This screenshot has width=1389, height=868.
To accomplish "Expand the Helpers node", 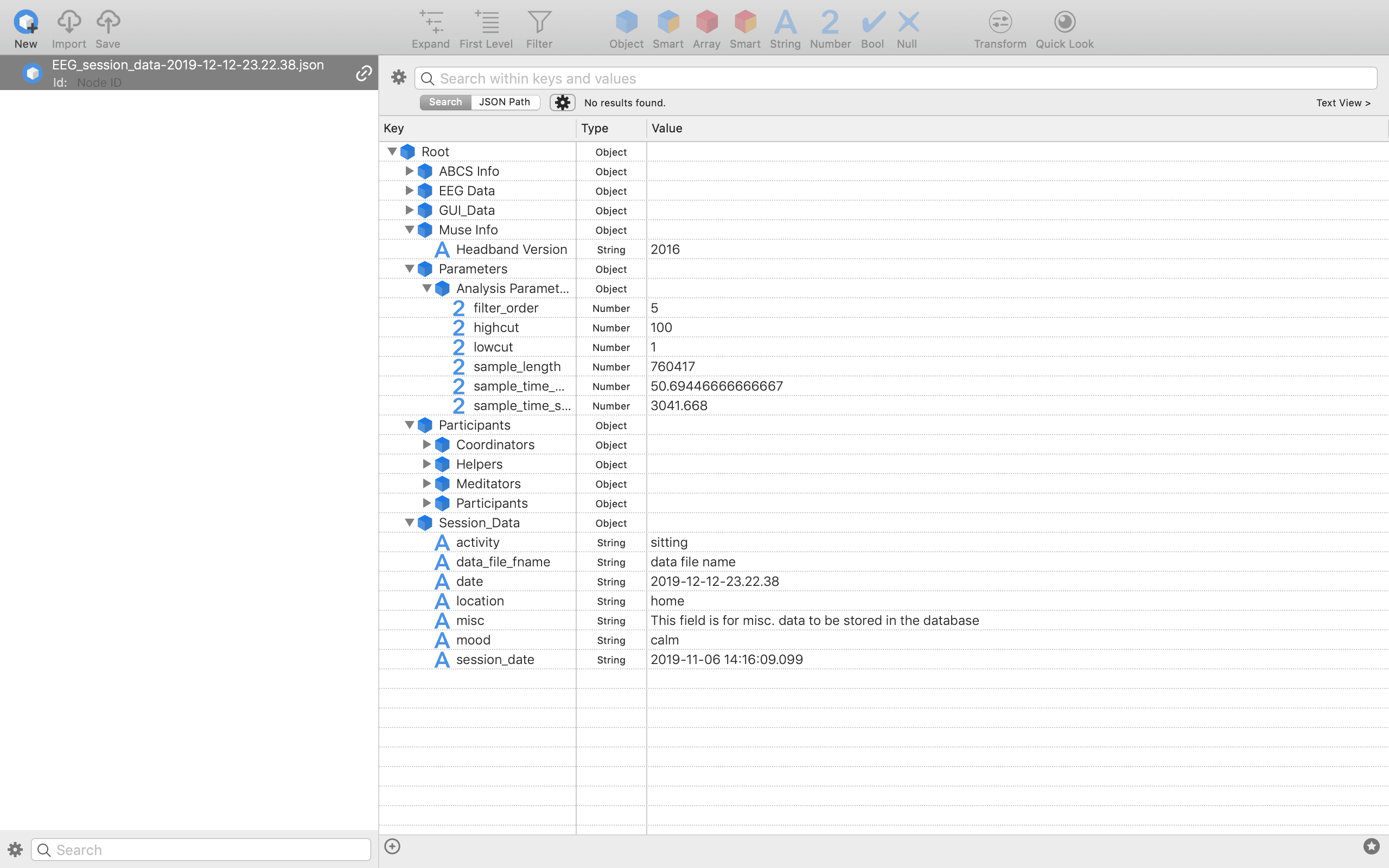I will [x=426, y=464].
